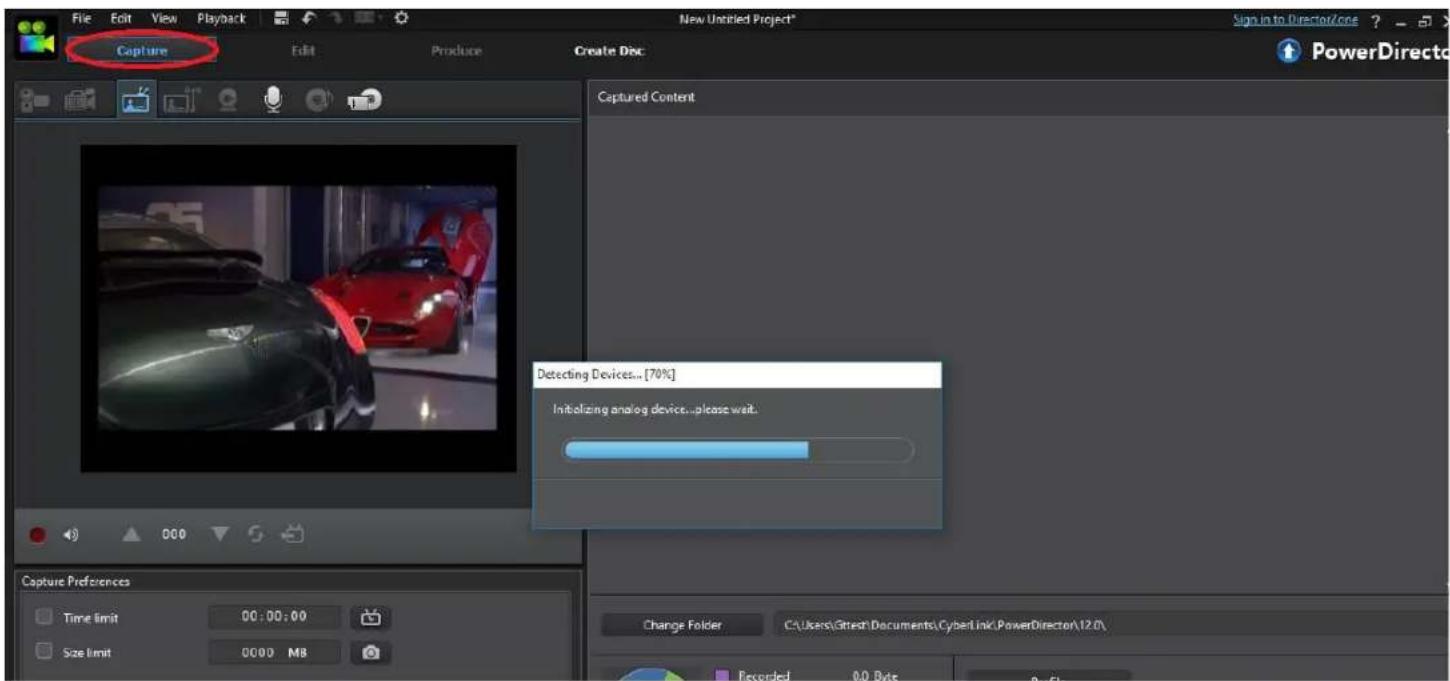
Task: Click the Detecting Devices progress bar
Action: pos(739,450)
